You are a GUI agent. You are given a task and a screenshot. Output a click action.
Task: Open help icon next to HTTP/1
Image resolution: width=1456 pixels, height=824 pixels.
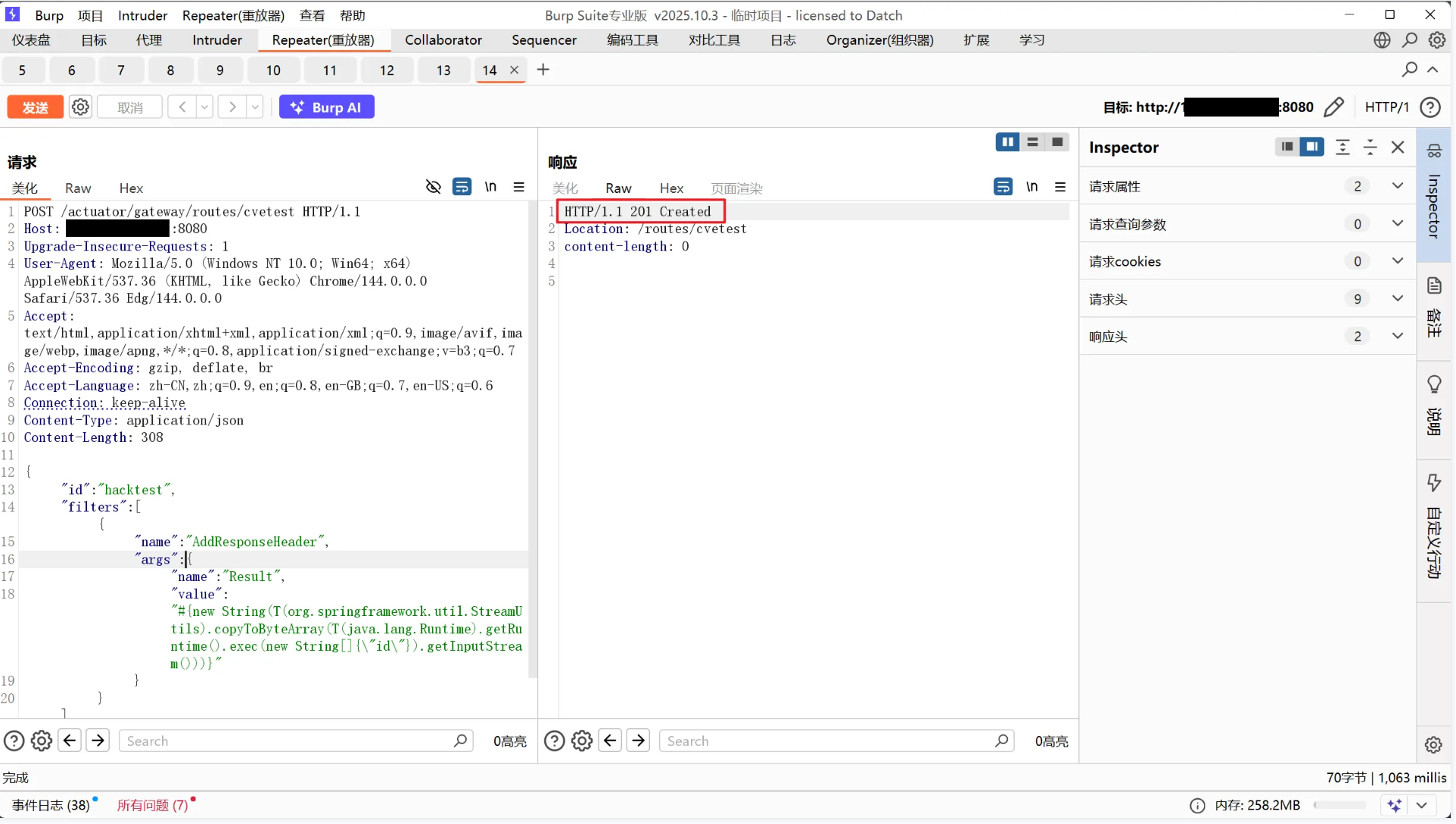(1430, 107)
